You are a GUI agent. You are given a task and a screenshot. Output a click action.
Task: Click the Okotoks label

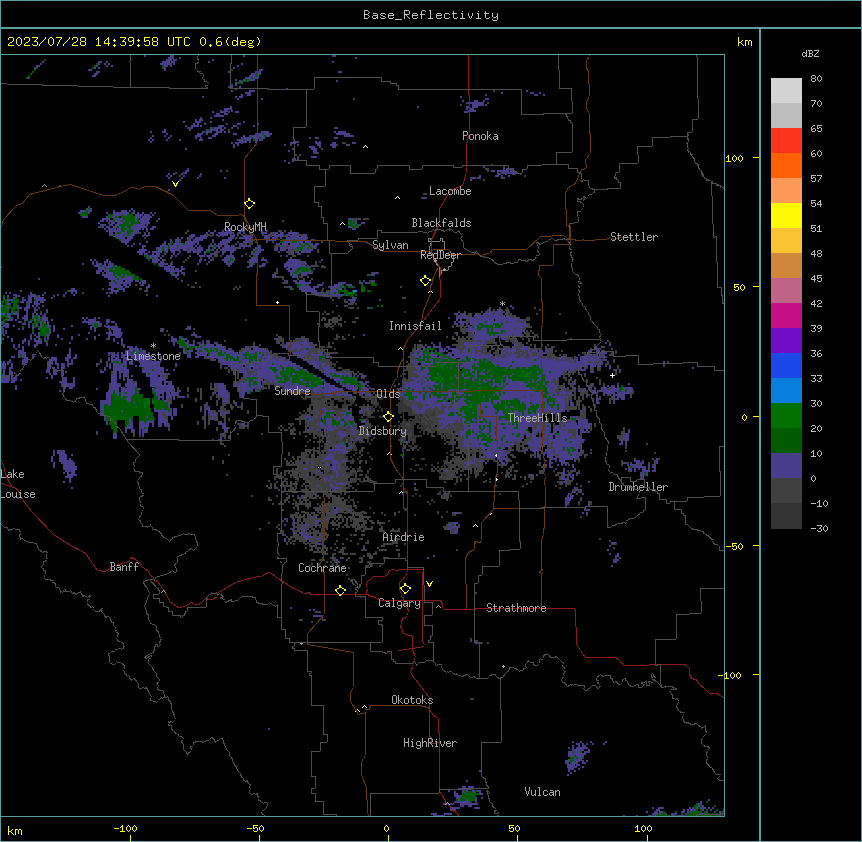(x=412, y=700)
